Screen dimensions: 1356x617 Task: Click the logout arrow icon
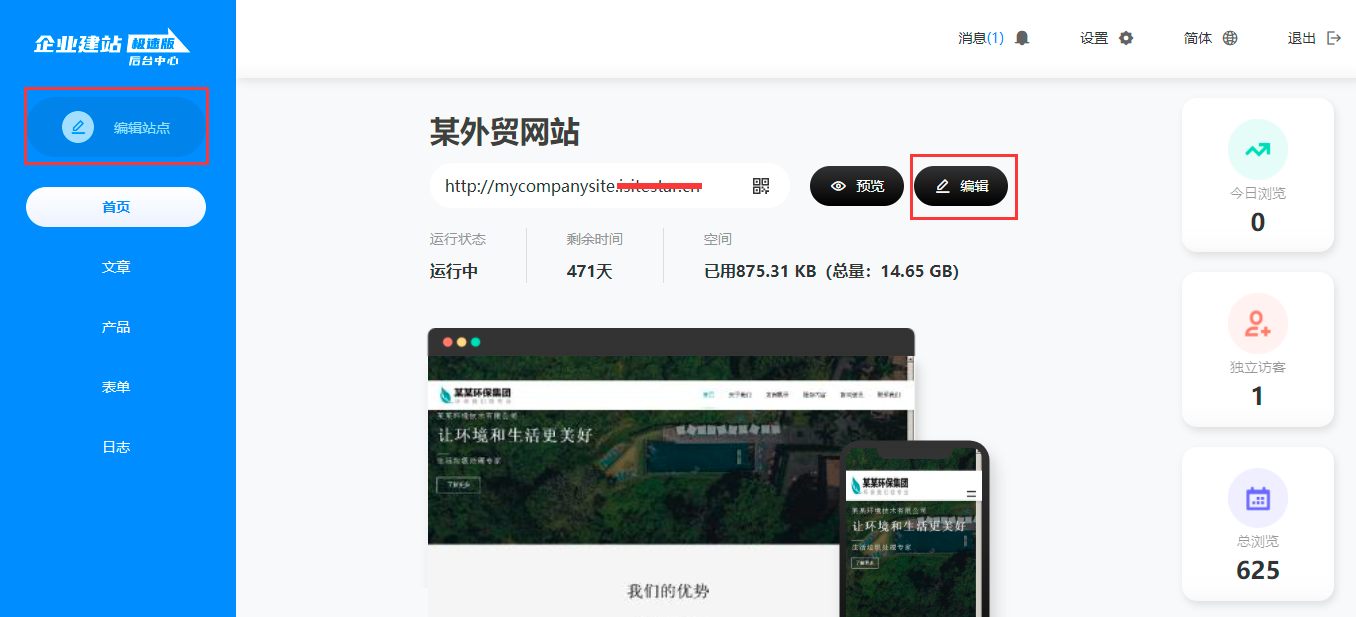(x=1333, y=38)
